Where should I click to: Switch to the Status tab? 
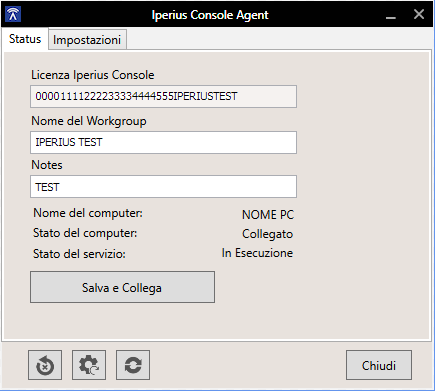[25, 39]
